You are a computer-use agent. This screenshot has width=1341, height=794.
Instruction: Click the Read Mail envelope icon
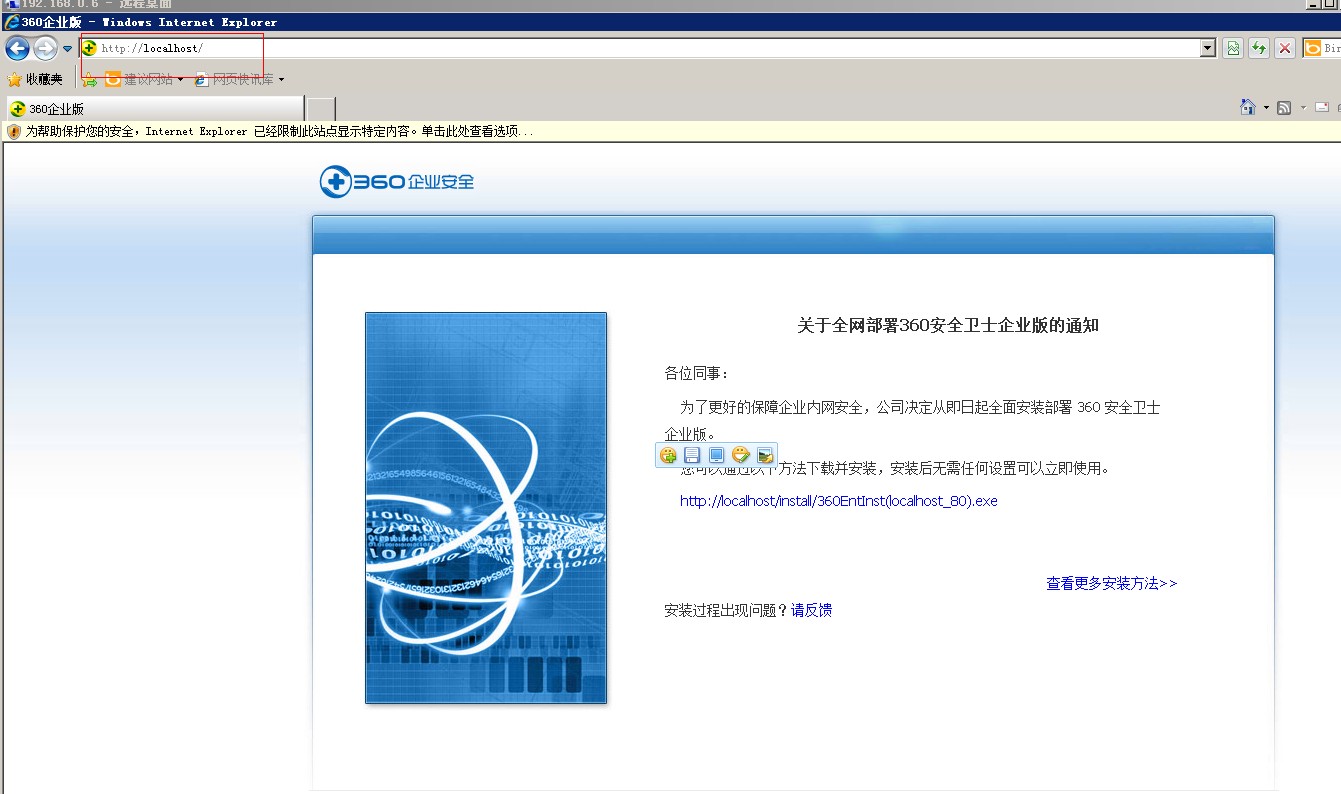pyautogui.click(x=1322, y=107)
